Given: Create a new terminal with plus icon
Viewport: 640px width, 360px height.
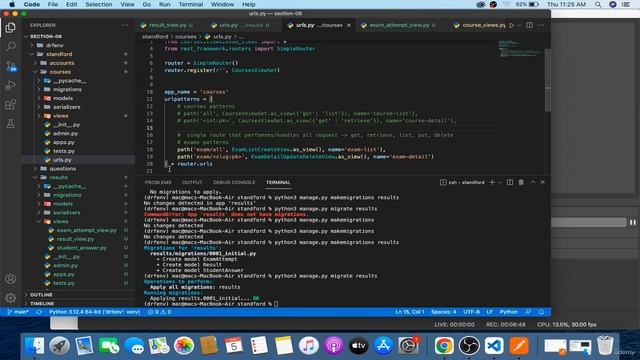Looking at the screenshot, I should [x=492, y=182].
